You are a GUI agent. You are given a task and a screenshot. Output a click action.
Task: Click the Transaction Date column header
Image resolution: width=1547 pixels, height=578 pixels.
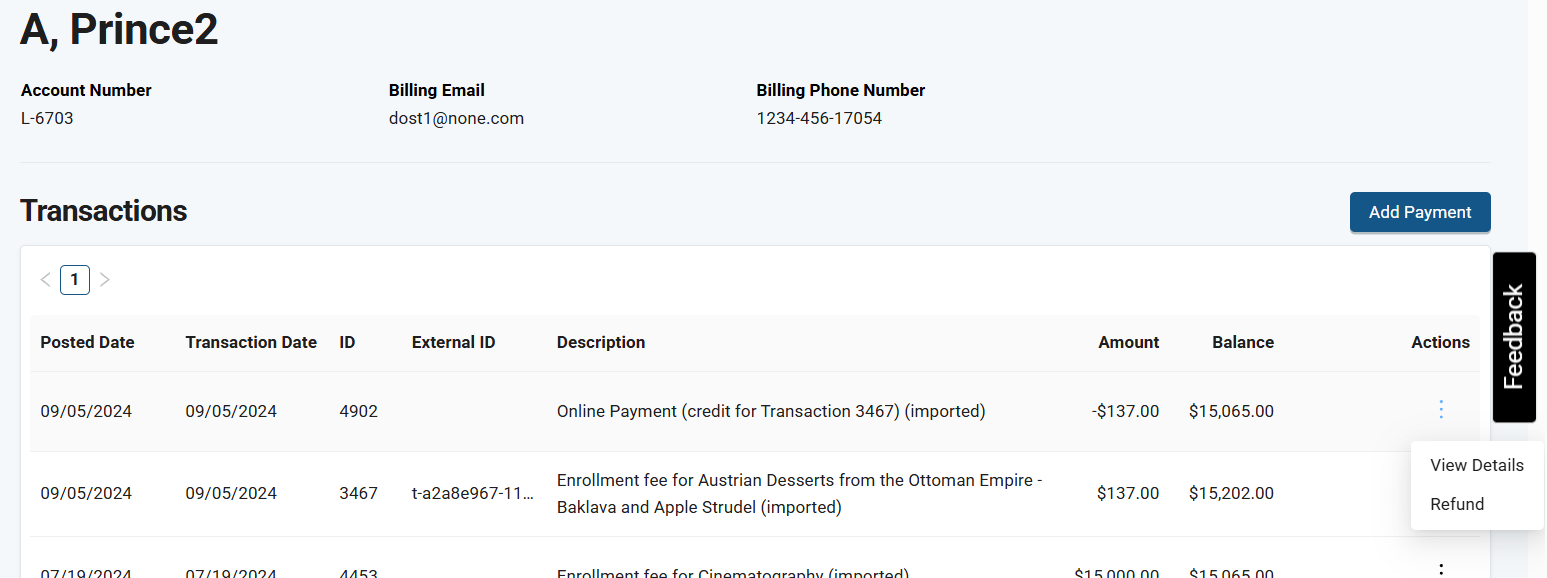coord(251,342)
